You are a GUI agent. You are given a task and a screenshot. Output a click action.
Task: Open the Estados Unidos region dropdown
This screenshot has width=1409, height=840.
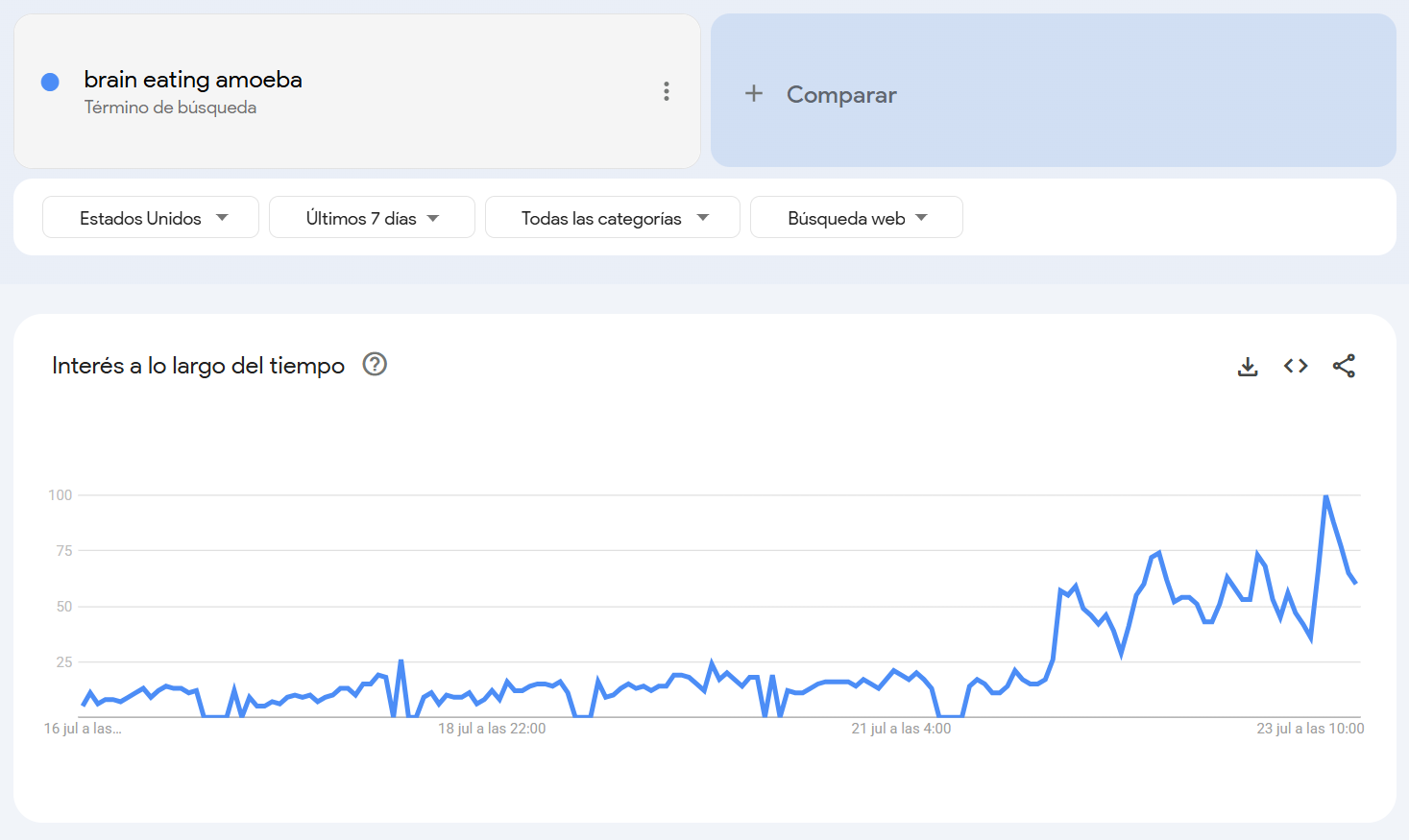click(x=151, y=217)
